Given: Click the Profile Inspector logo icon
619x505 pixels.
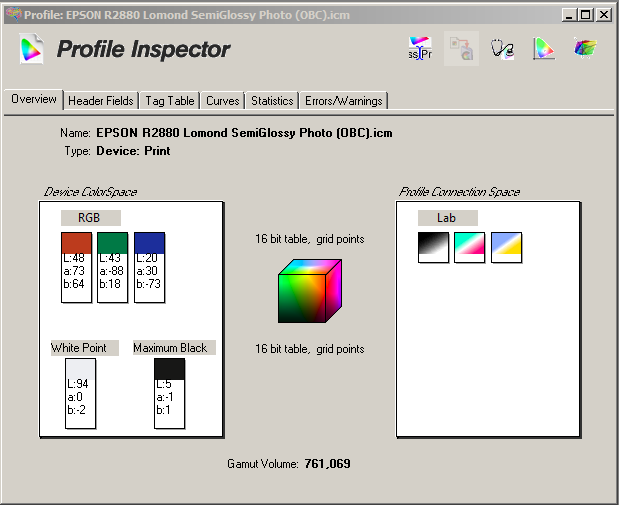Looking at the screenshot, I should click(x=32, y=49).
